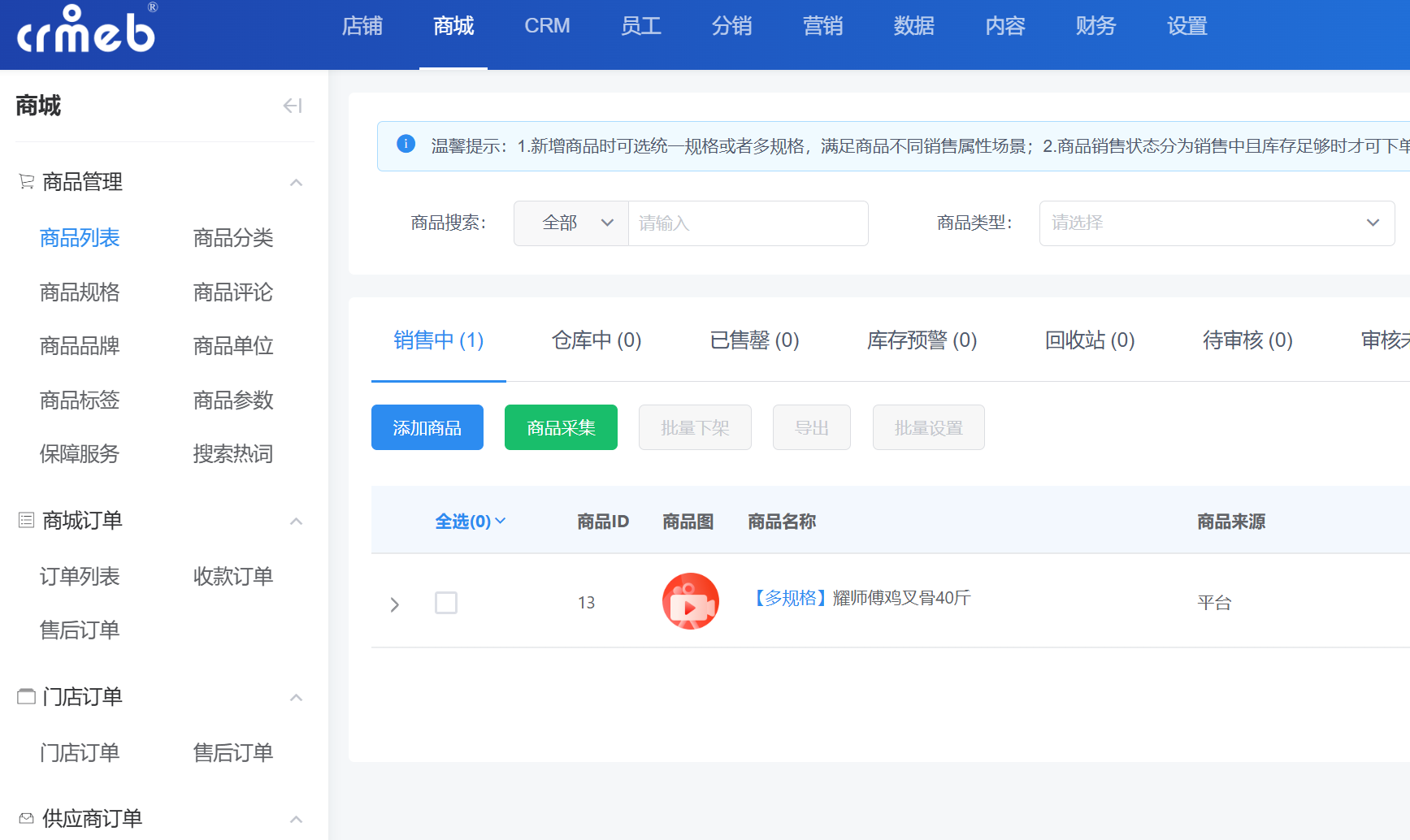The height and width of the screenshot is (840, 1410).
Task: Go to 商品分类 in sidebar
Action: point(233,238)
